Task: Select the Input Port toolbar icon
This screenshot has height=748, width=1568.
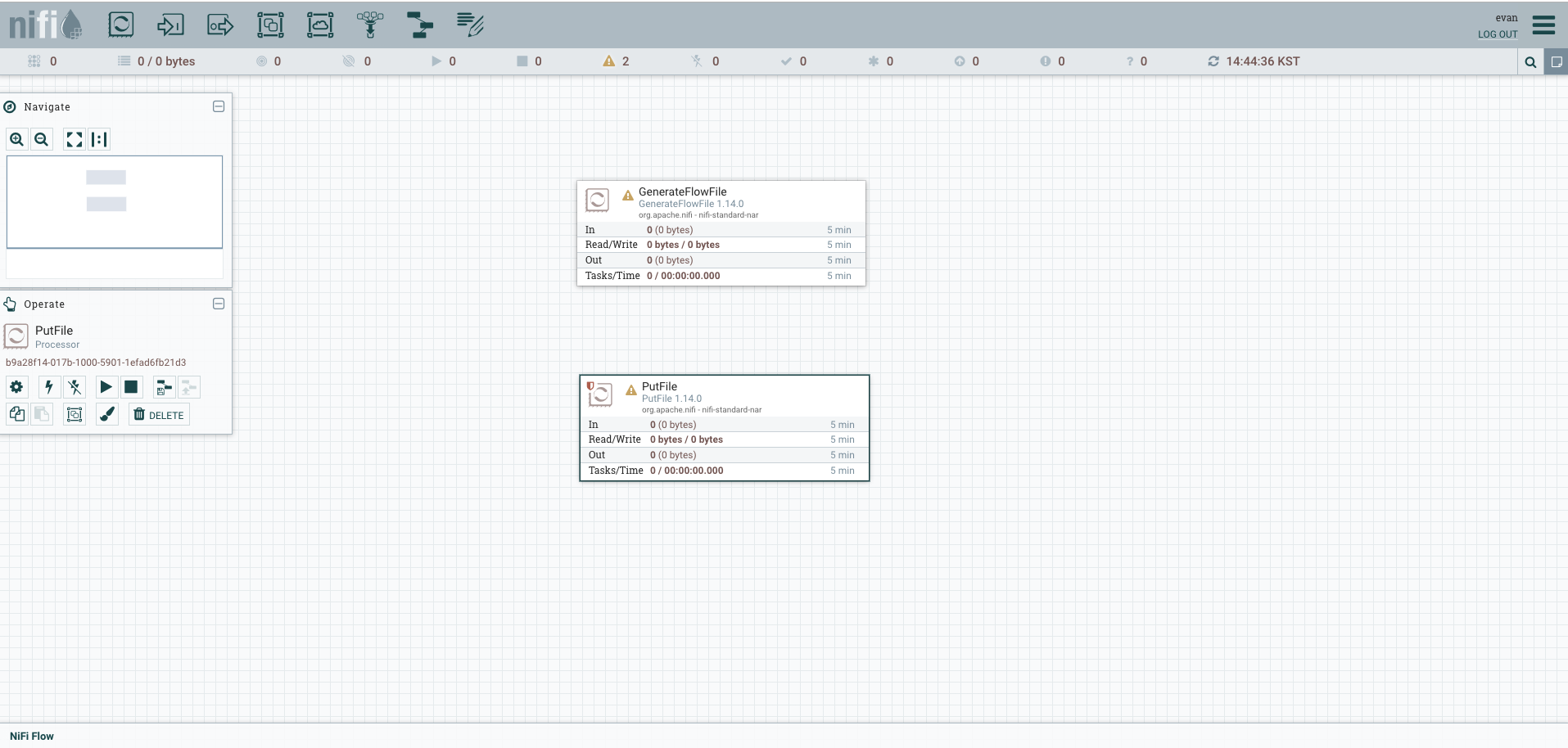Action: (x=170, y=25)
